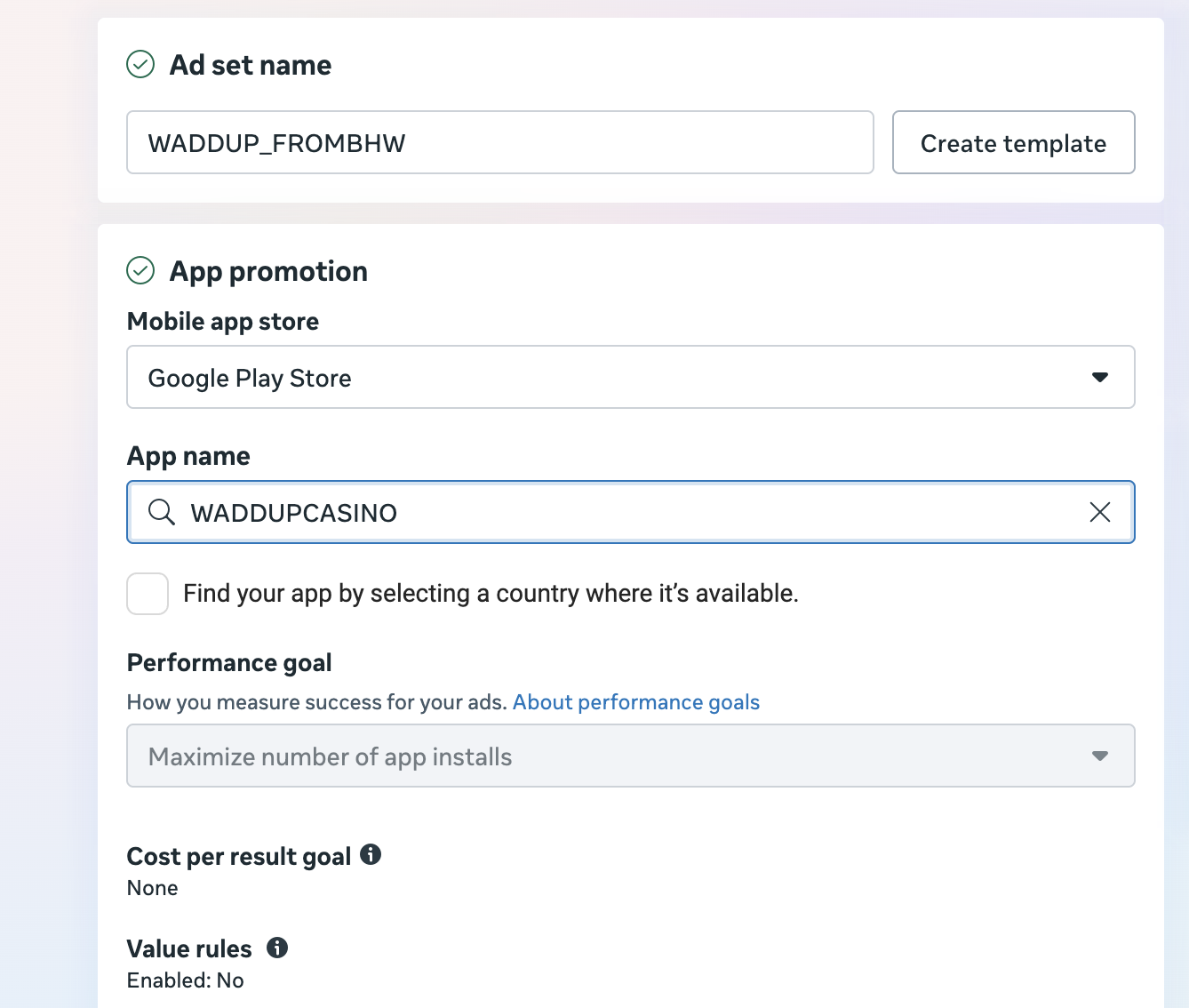
Task: Click the Value rules label
Action: coord(189,948)
